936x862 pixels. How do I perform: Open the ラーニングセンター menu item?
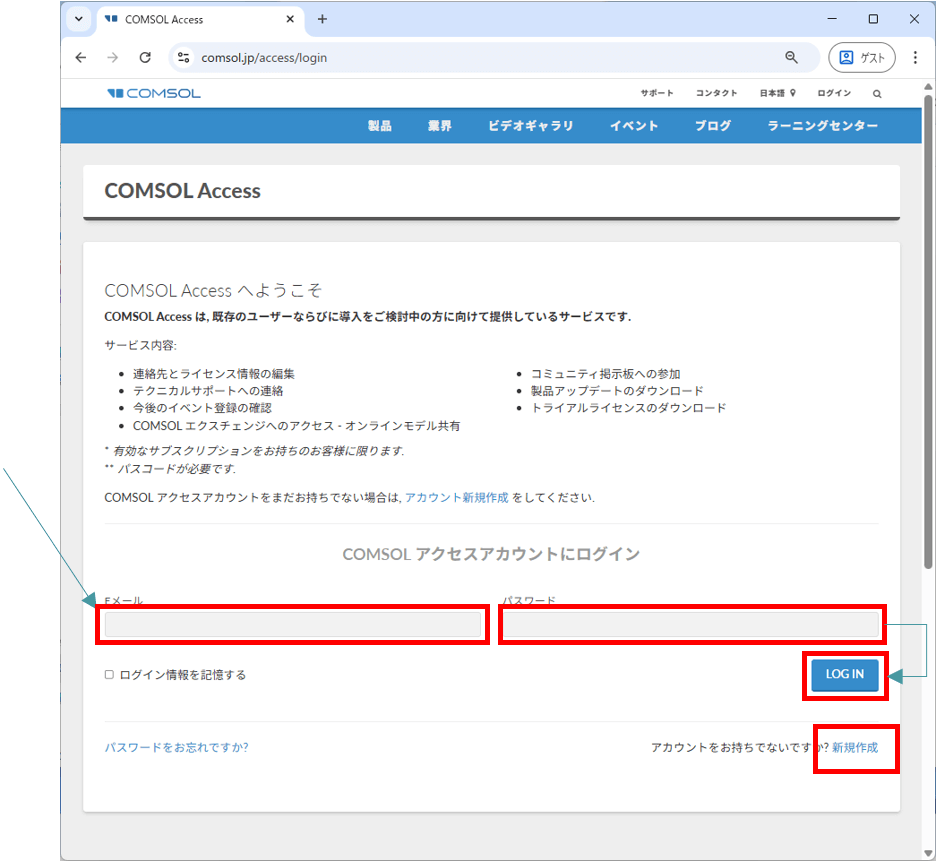(822, 126)
